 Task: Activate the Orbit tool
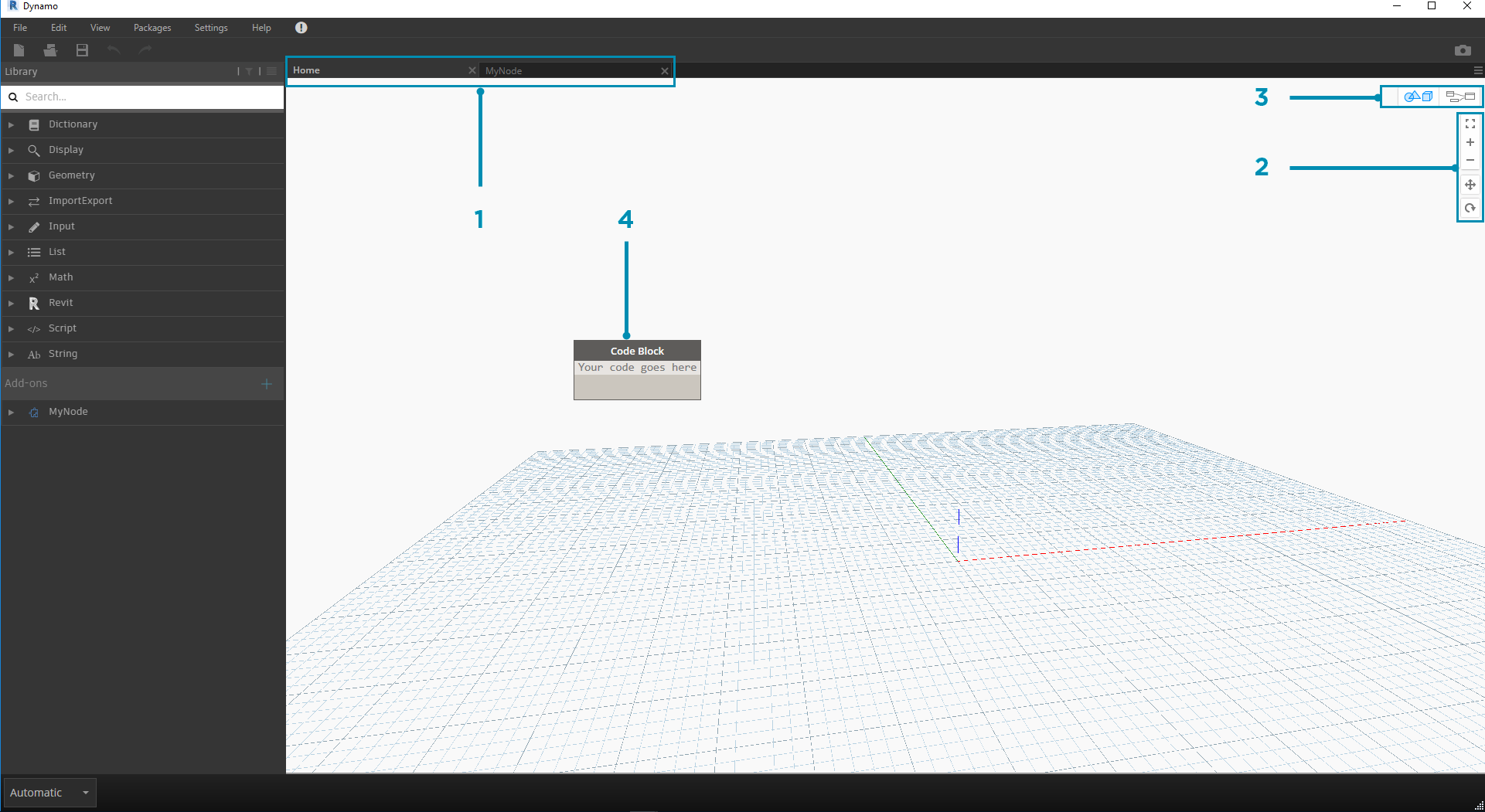pos(1470,208)
